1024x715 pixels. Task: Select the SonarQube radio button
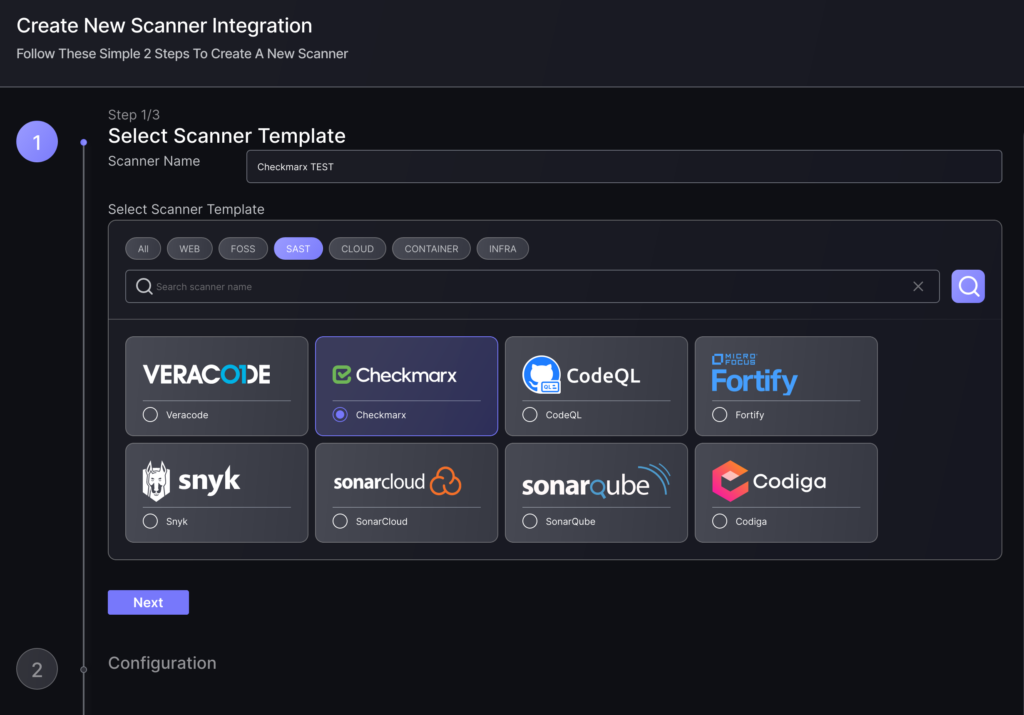530,521
